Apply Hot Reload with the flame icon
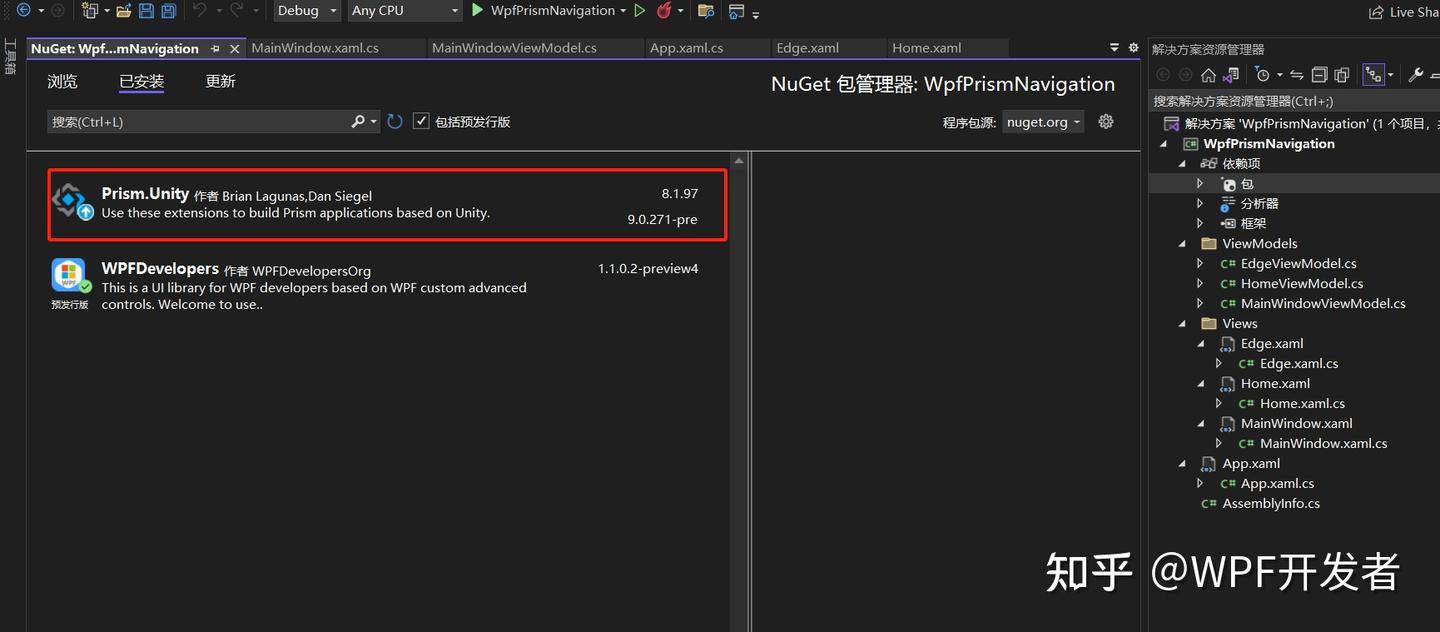 tap(666, 11)
